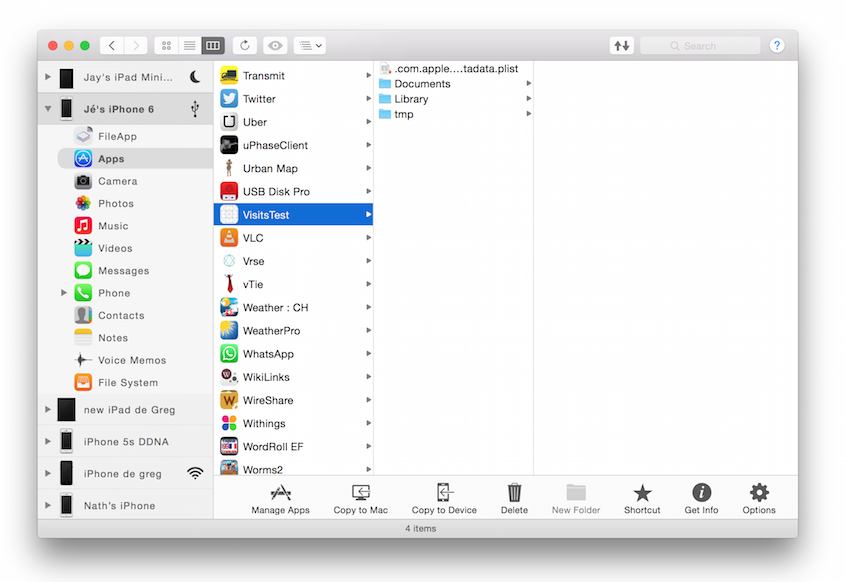846x582 pixels.
Task: Select Apps in the sidebar
Action: click(x=135, y=159)
